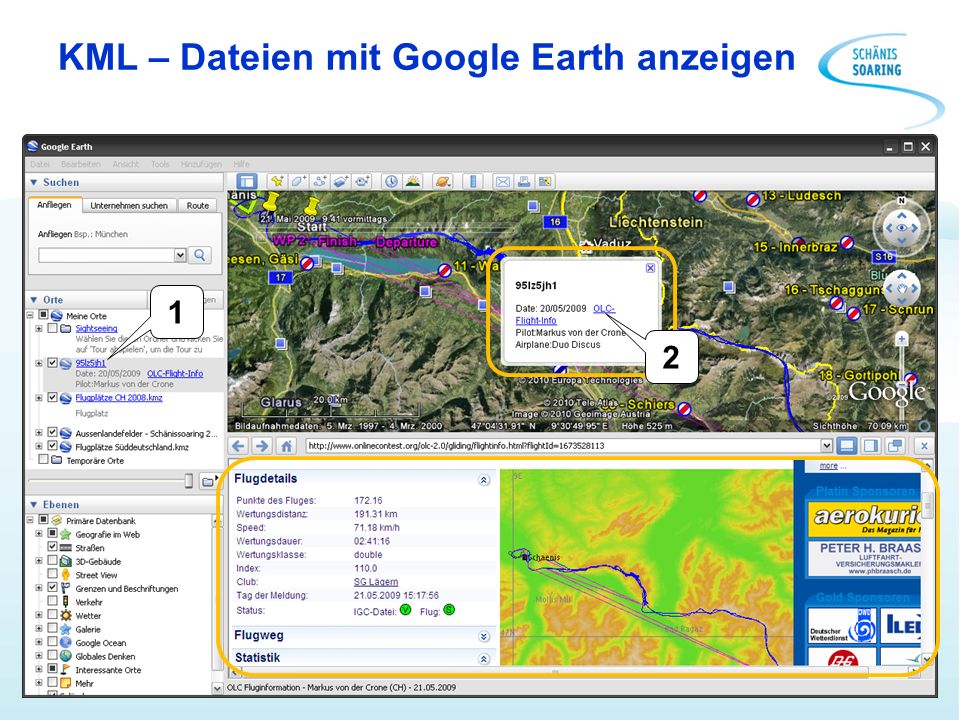The width and height of the screenshot is (960, 720).
Task: Collapse the Suchen panel
Action: (34, 182)
